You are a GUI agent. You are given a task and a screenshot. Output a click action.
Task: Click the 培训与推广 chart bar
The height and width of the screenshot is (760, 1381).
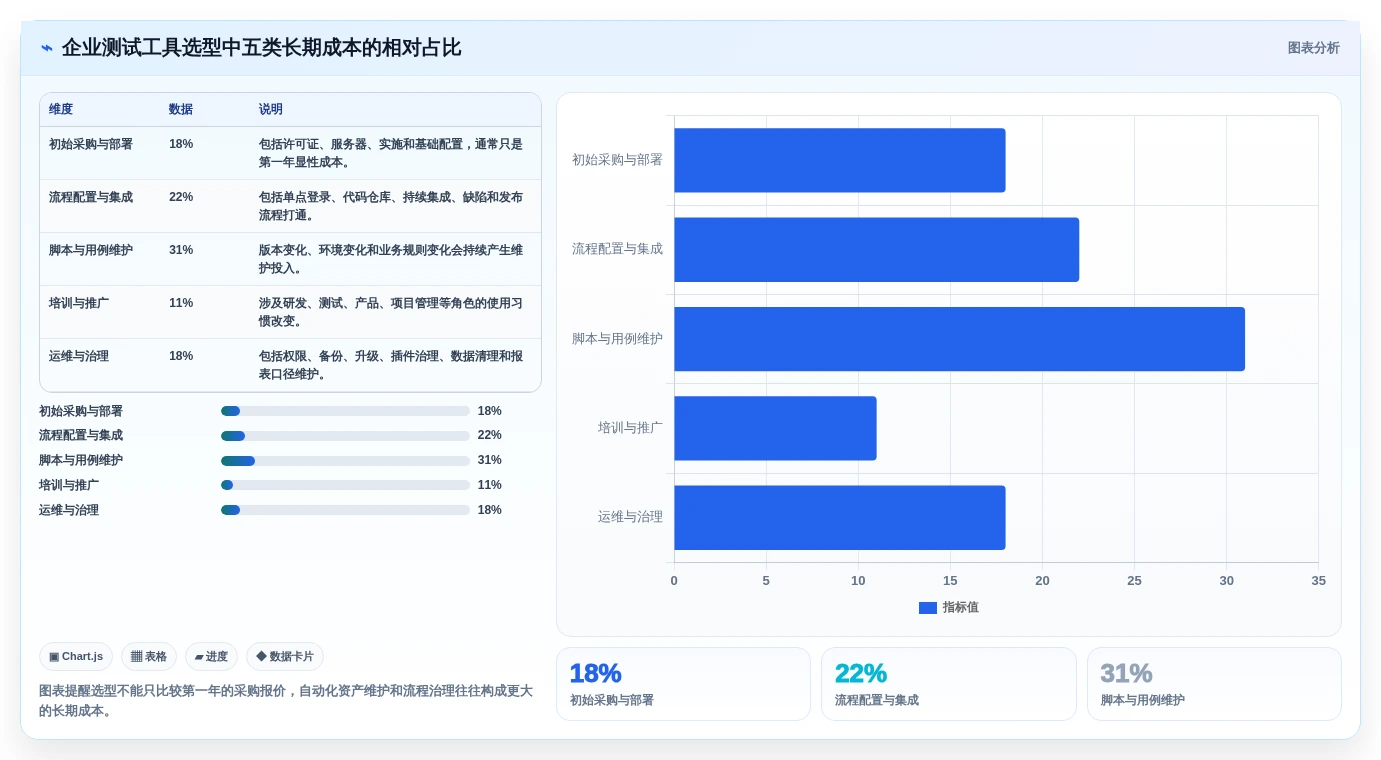[775, 428]
